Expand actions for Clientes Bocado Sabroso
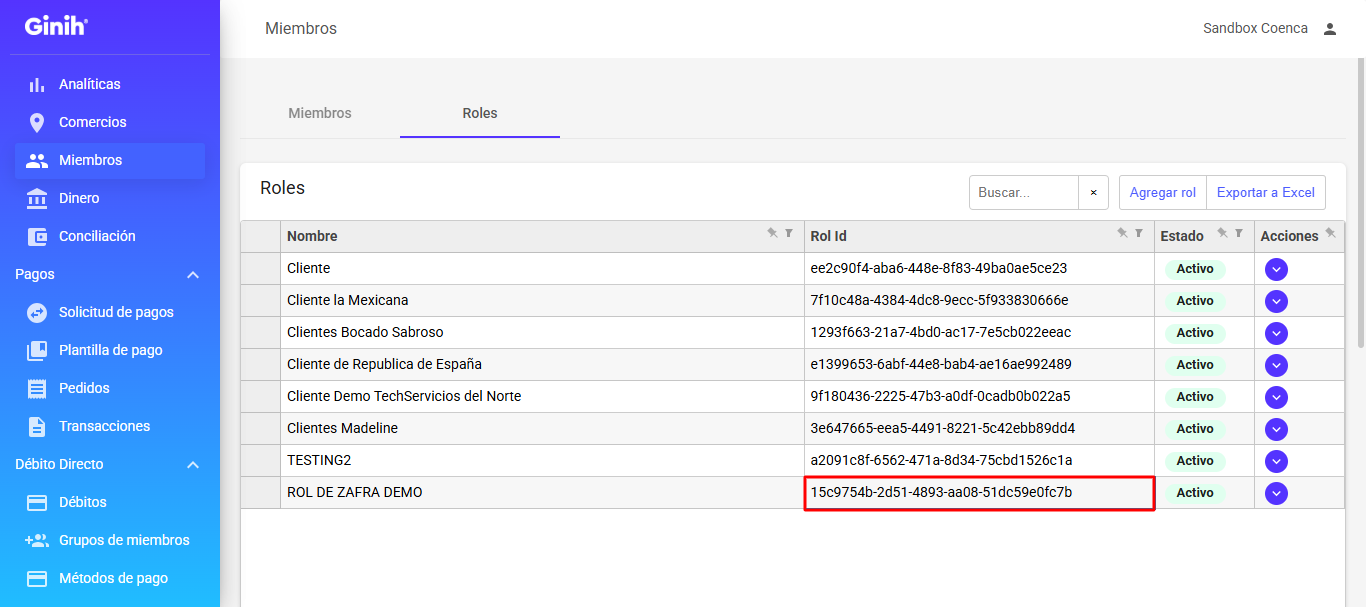 click(1276, 333)
